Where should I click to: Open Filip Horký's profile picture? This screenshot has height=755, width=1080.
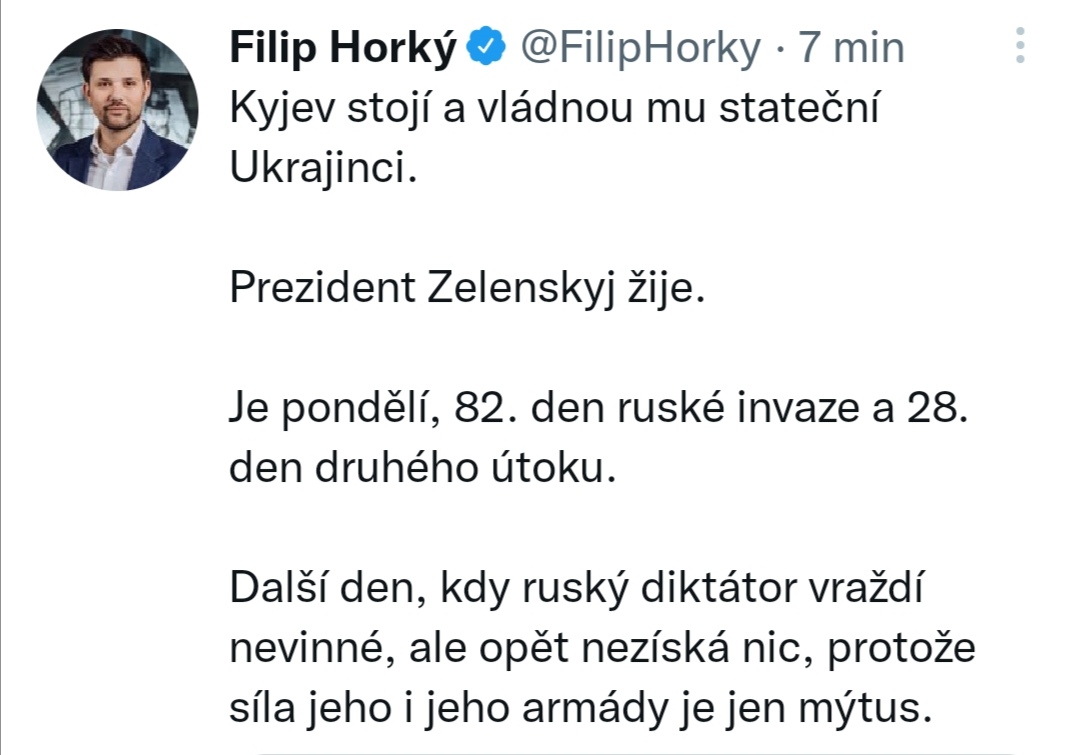tap(111, 110)
